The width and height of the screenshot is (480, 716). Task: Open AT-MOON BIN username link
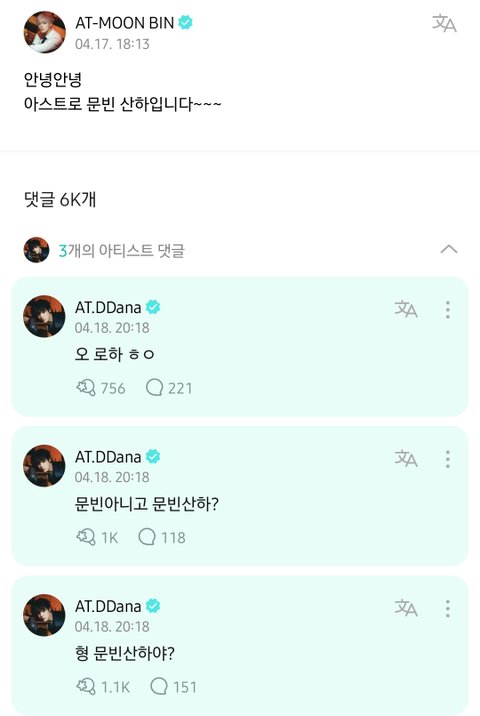click(125, 23)
